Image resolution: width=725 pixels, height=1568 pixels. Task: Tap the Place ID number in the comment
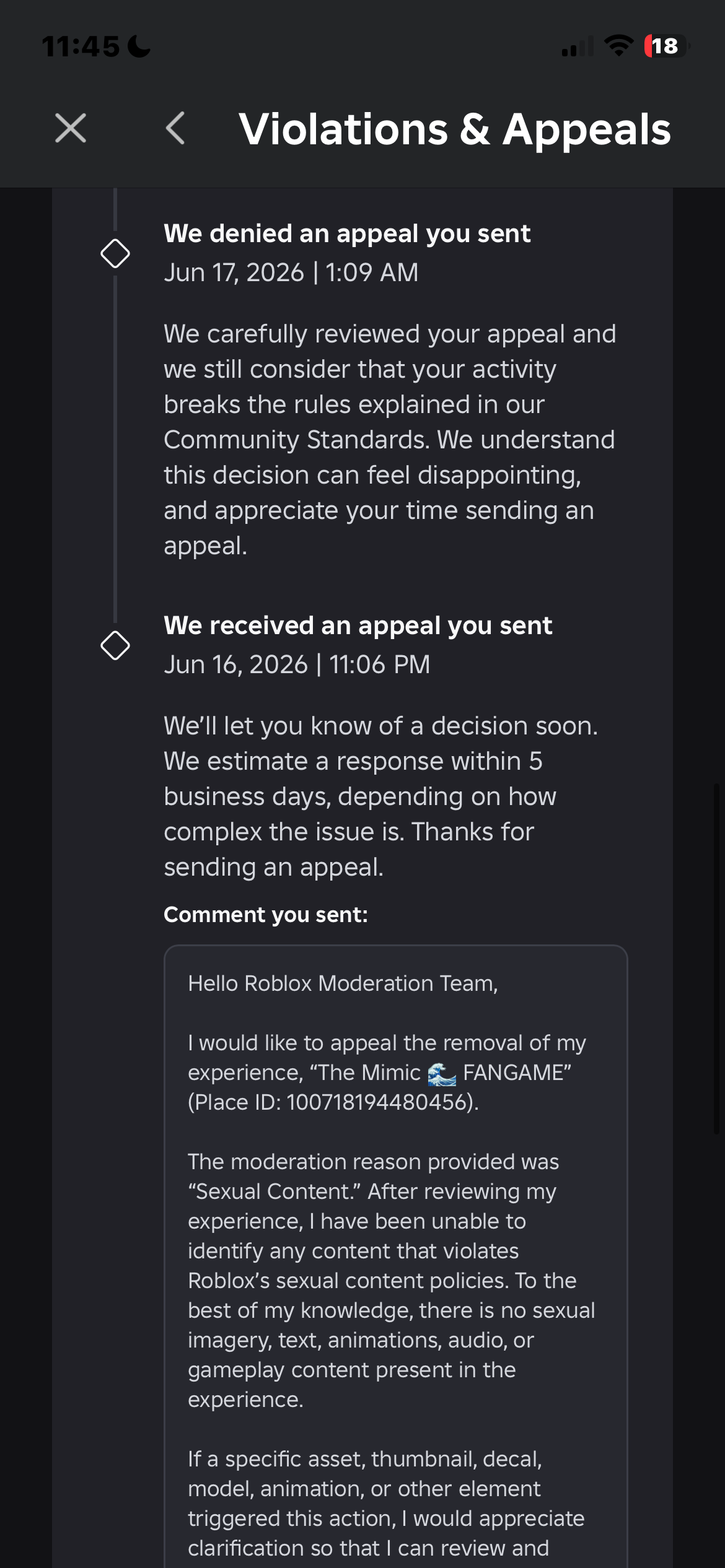pos(377,1102)
